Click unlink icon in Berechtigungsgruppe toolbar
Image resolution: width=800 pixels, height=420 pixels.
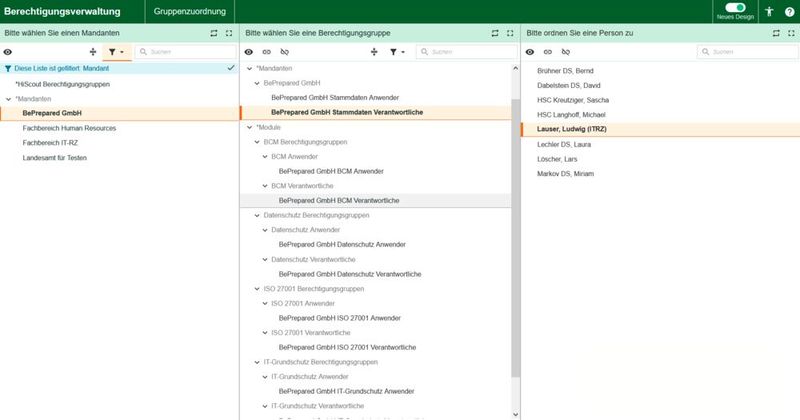click(285, 52)
